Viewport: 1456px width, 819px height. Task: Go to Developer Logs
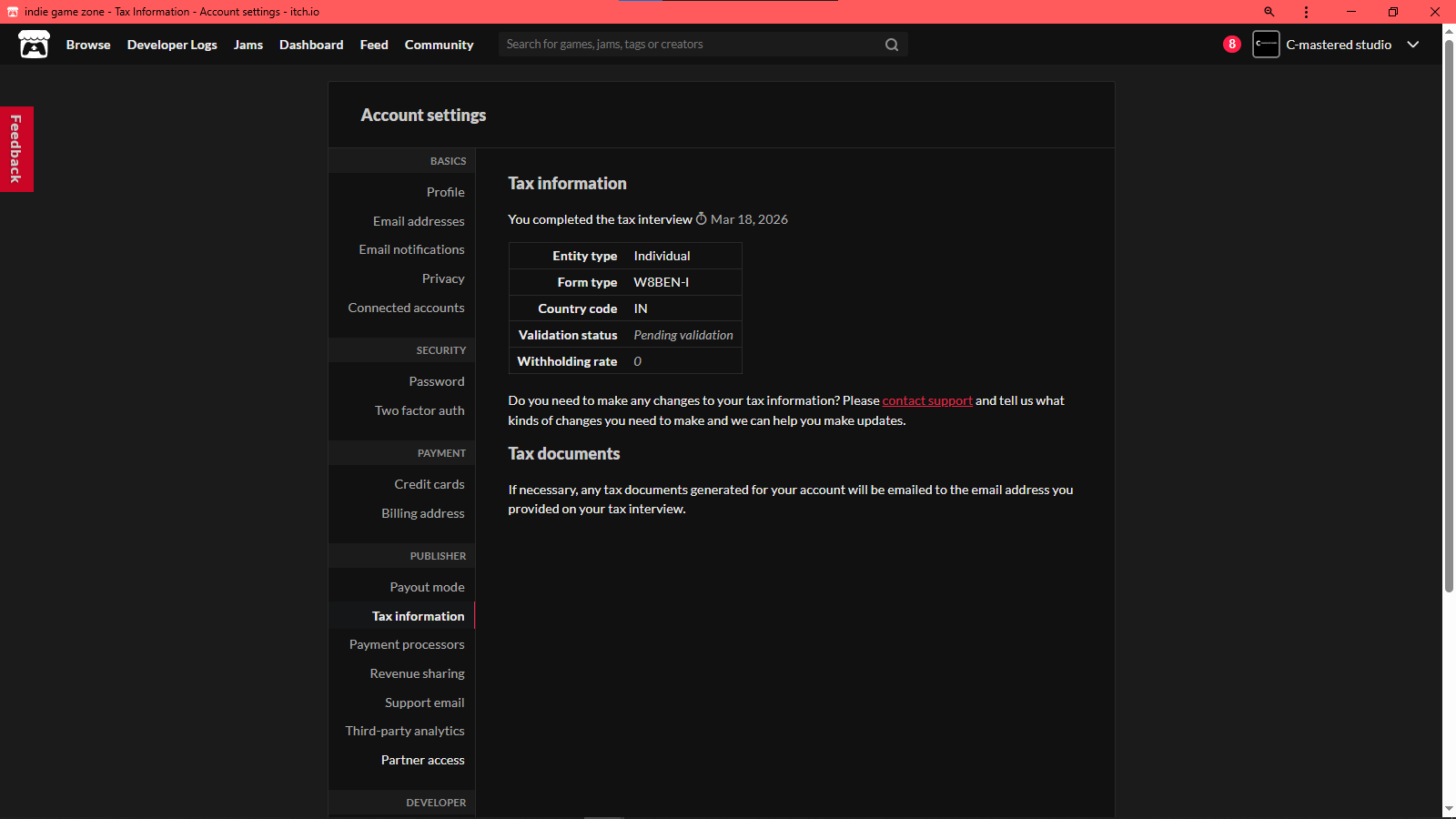tap(172, 45)
